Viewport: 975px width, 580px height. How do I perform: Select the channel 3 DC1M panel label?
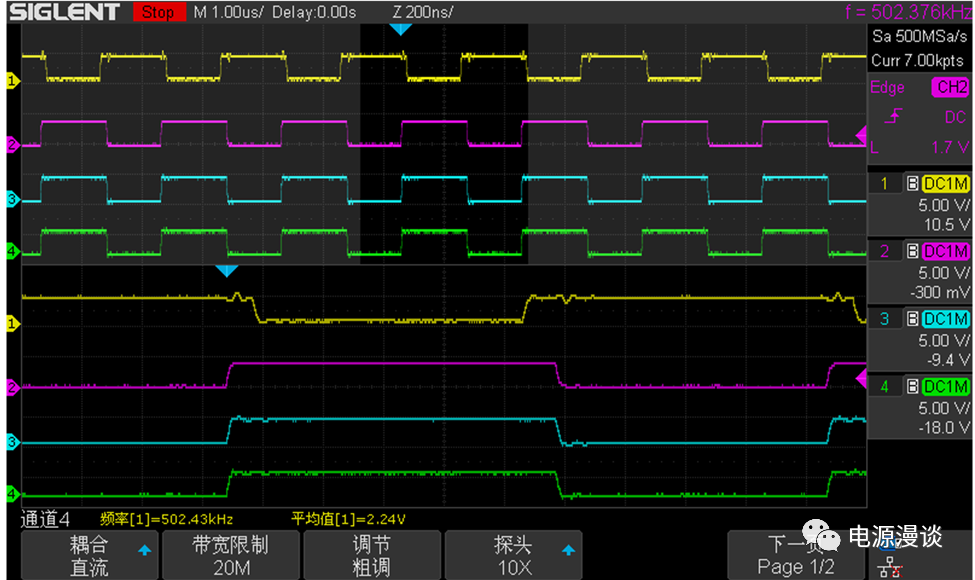945,319
